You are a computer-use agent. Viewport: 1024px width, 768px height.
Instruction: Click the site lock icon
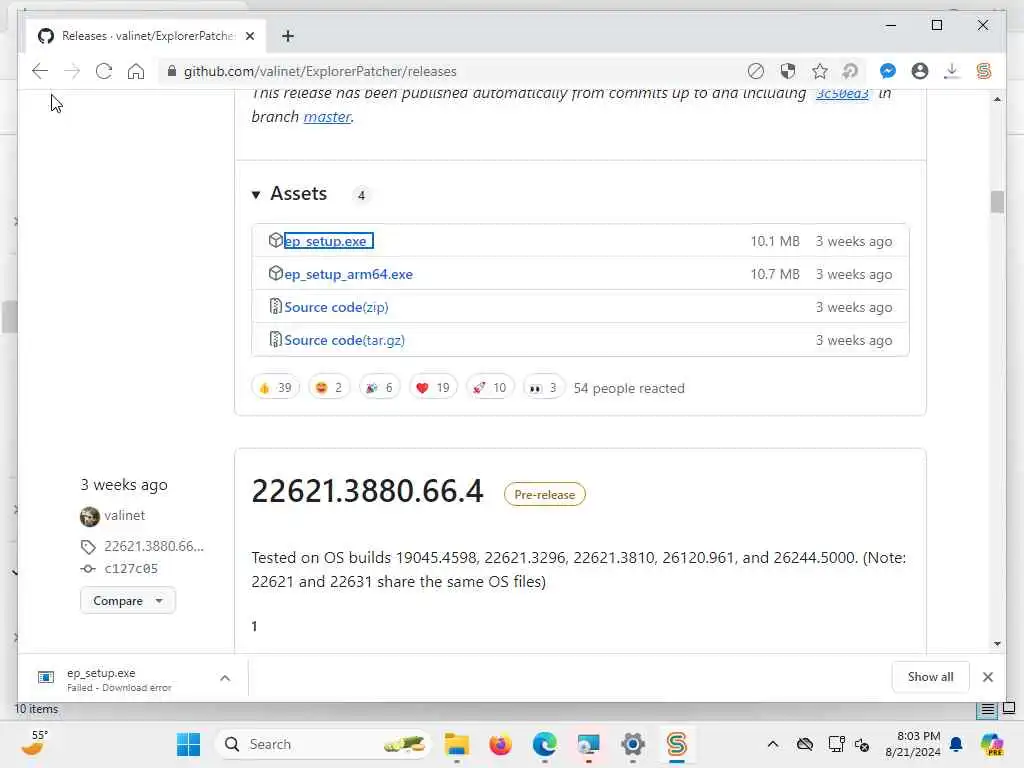pos(172,71)
